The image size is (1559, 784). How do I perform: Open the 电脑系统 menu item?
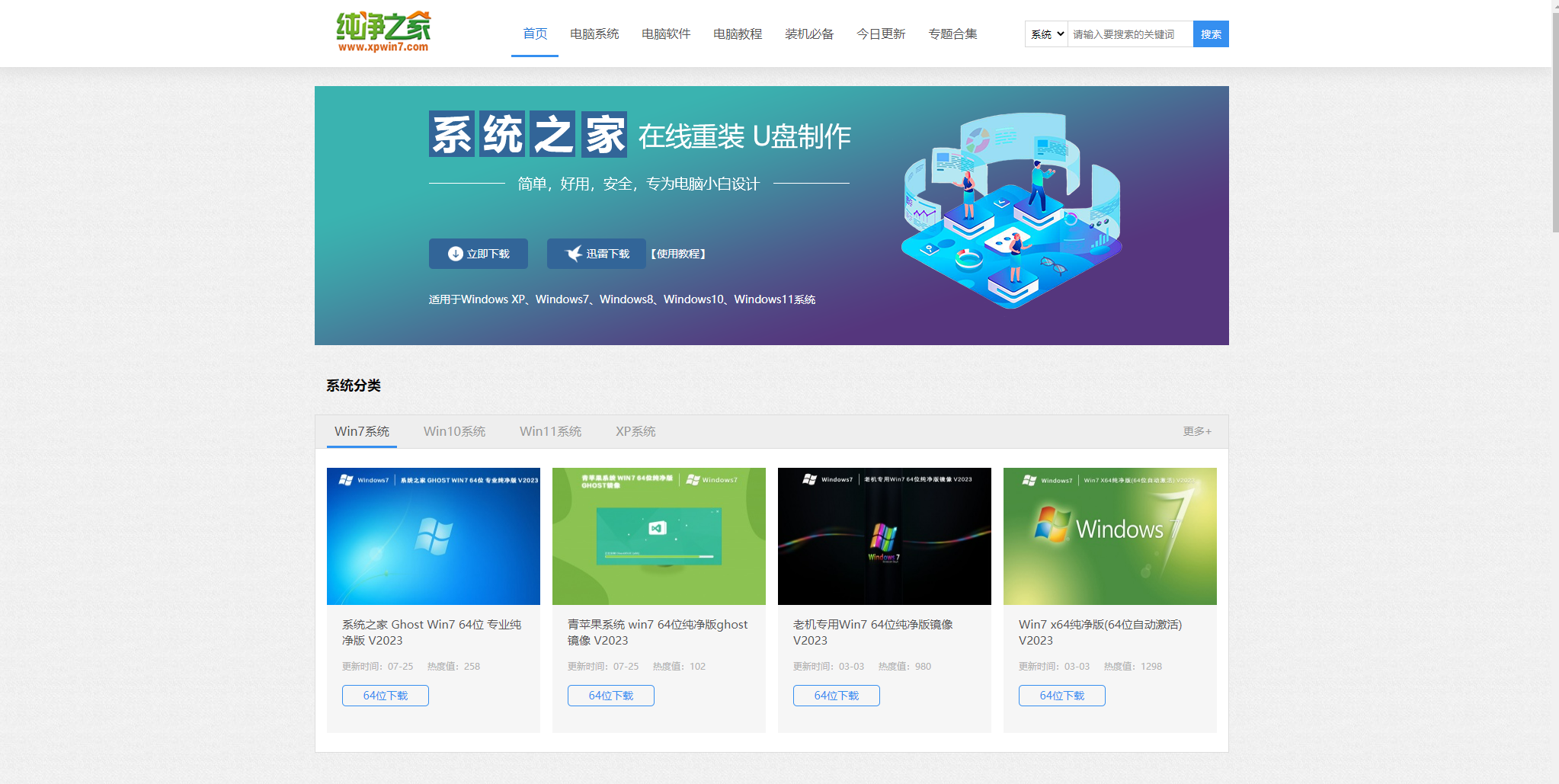point(594,34)
